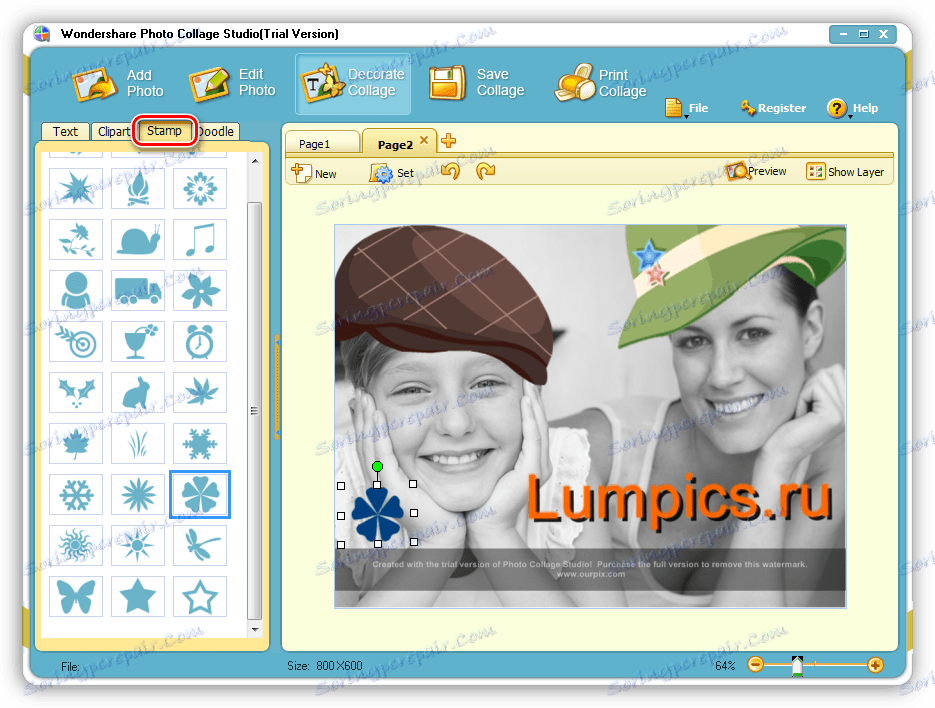This screenshot has height=708, width=935.
Task: Choose the hemp leaf stamp
Action: click(200, 392)
